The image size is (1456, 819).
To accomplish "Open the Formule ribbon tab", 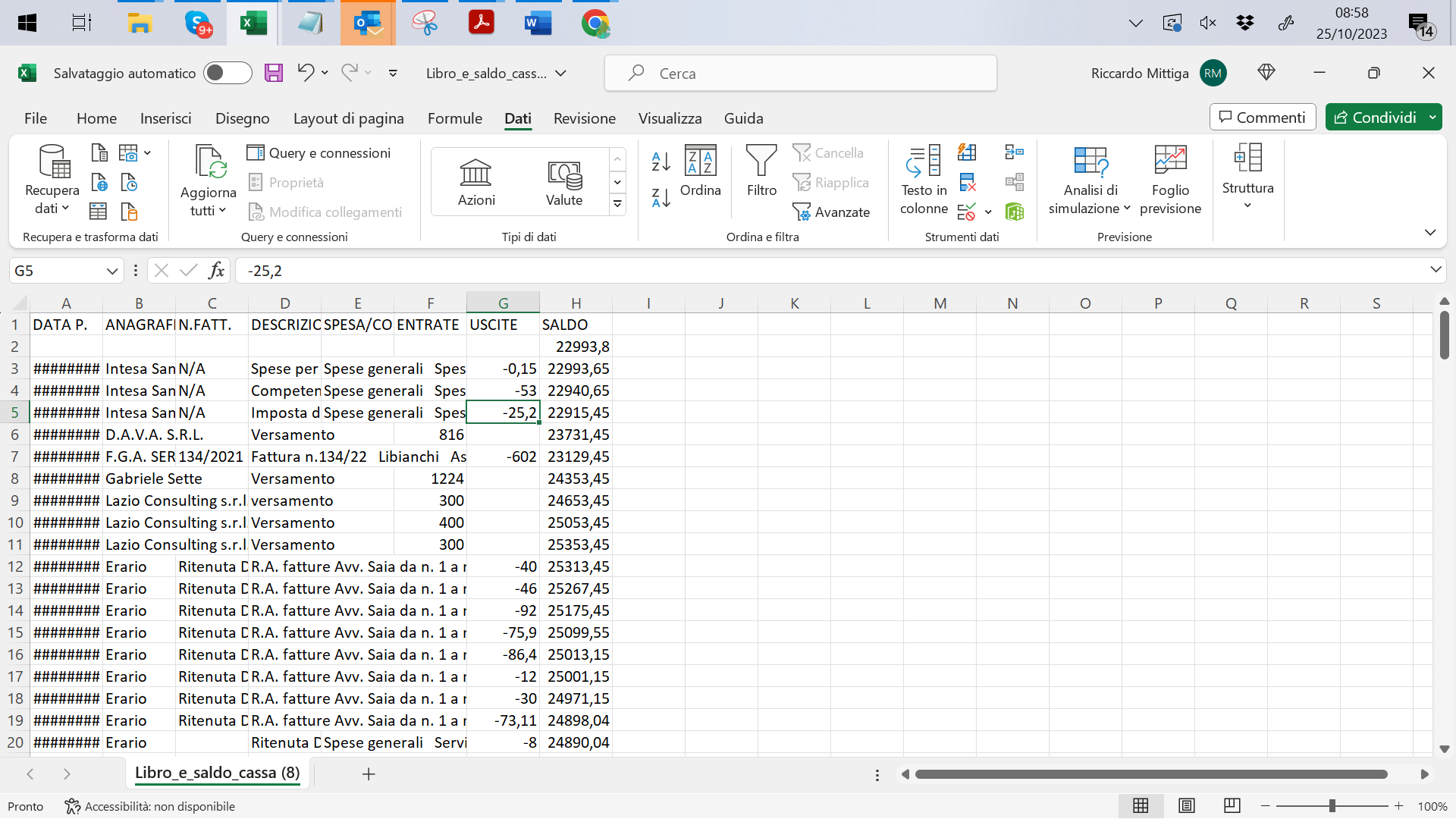I will click(x=454, y=118).
